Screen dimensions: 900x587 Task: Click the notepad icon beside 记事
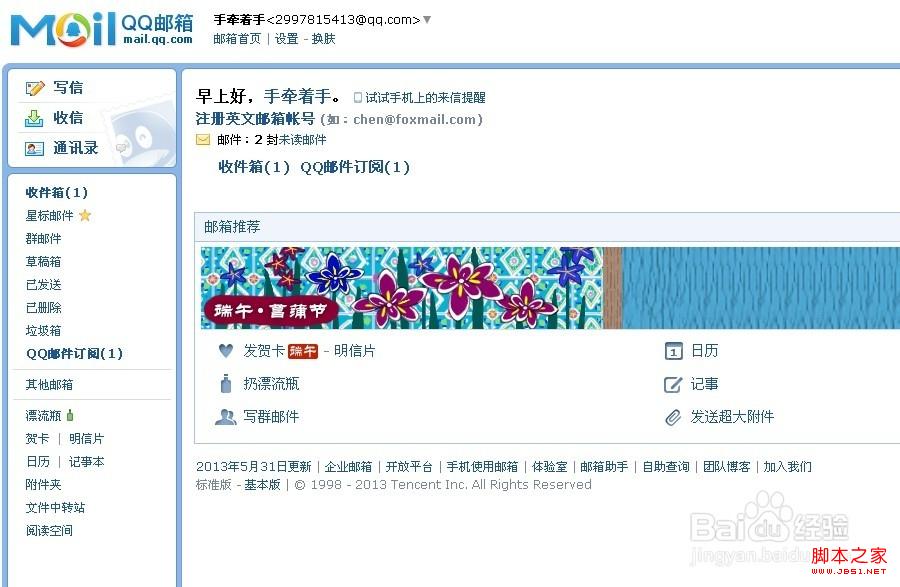tap(673, 384)
